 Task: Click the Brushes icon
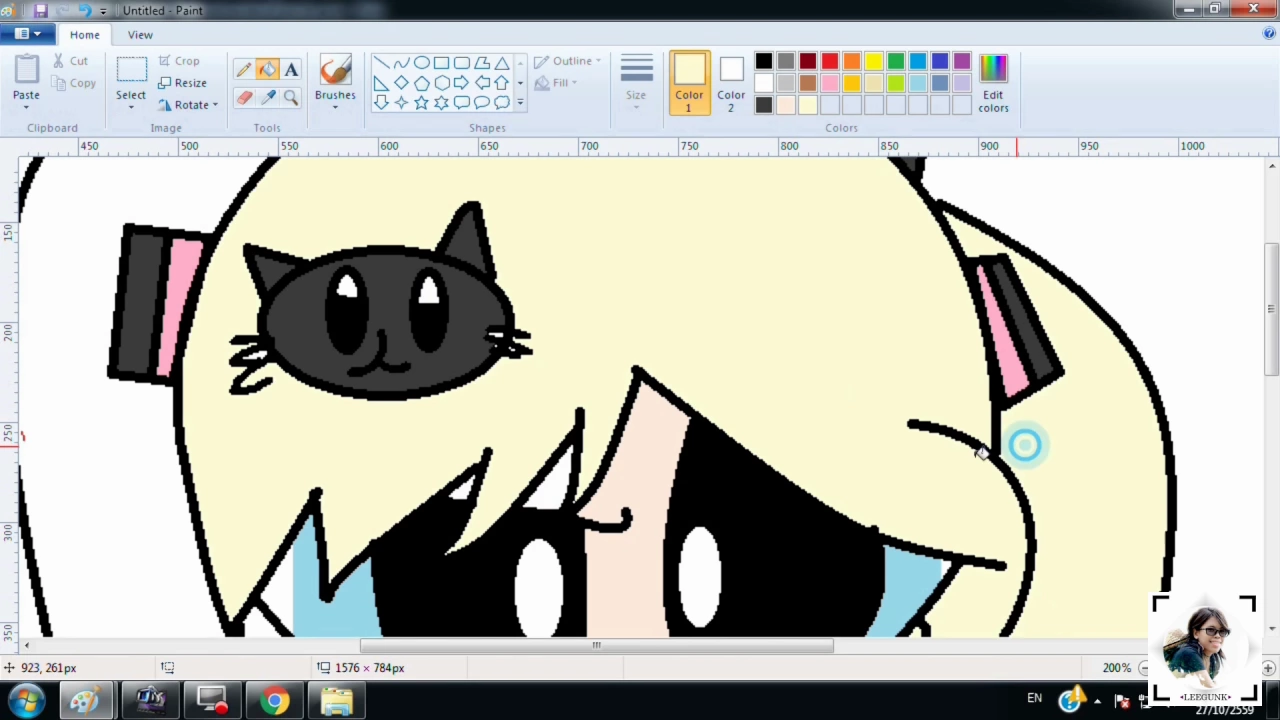(335, 70)
